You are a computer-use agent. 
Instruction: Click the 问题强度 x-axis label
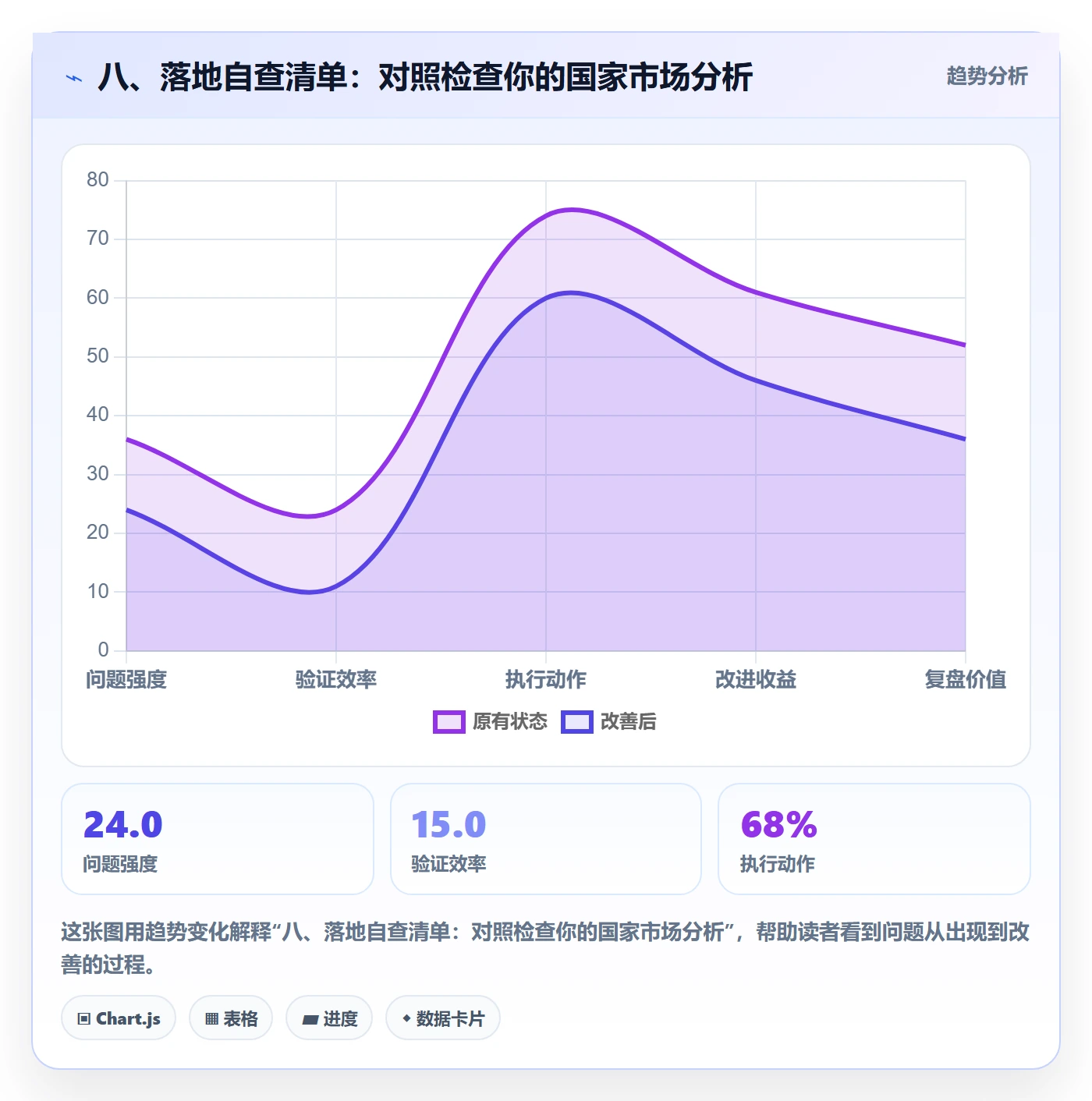(x=126, y=680)
